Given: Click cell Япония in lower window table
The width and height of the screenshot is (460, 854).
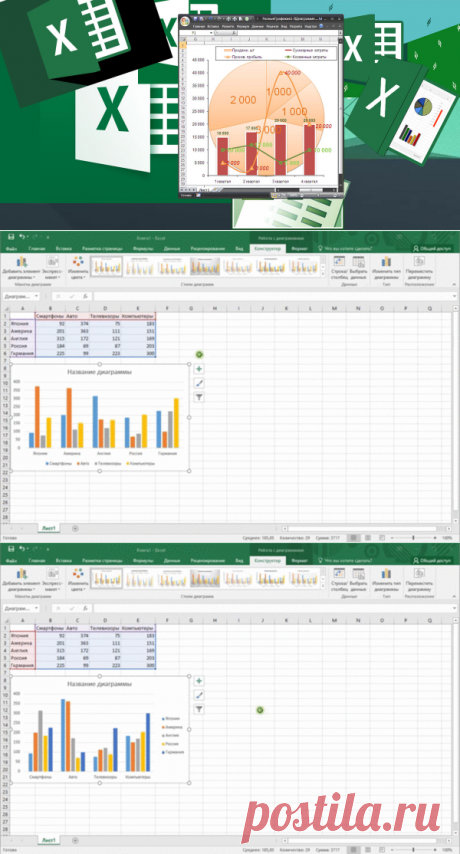Looking at the screenshot, I should coord(22,635).
